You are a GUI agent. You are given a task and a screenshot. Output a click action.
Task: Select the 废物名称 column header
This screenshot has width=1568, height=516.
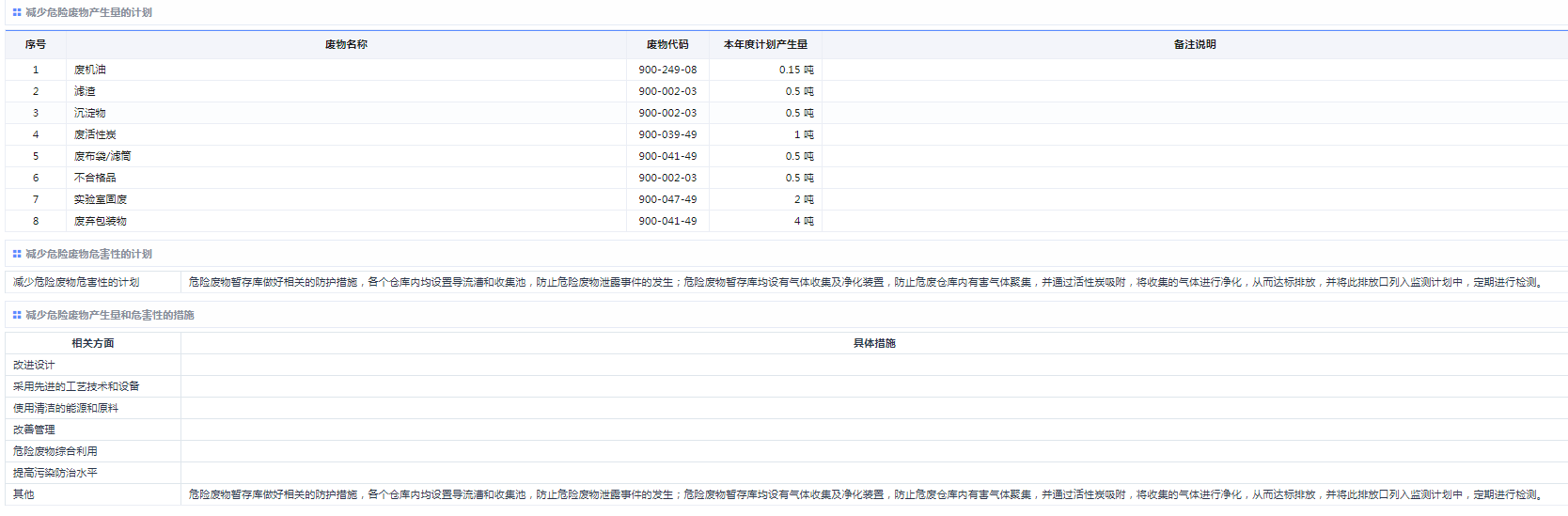(346, 45)
